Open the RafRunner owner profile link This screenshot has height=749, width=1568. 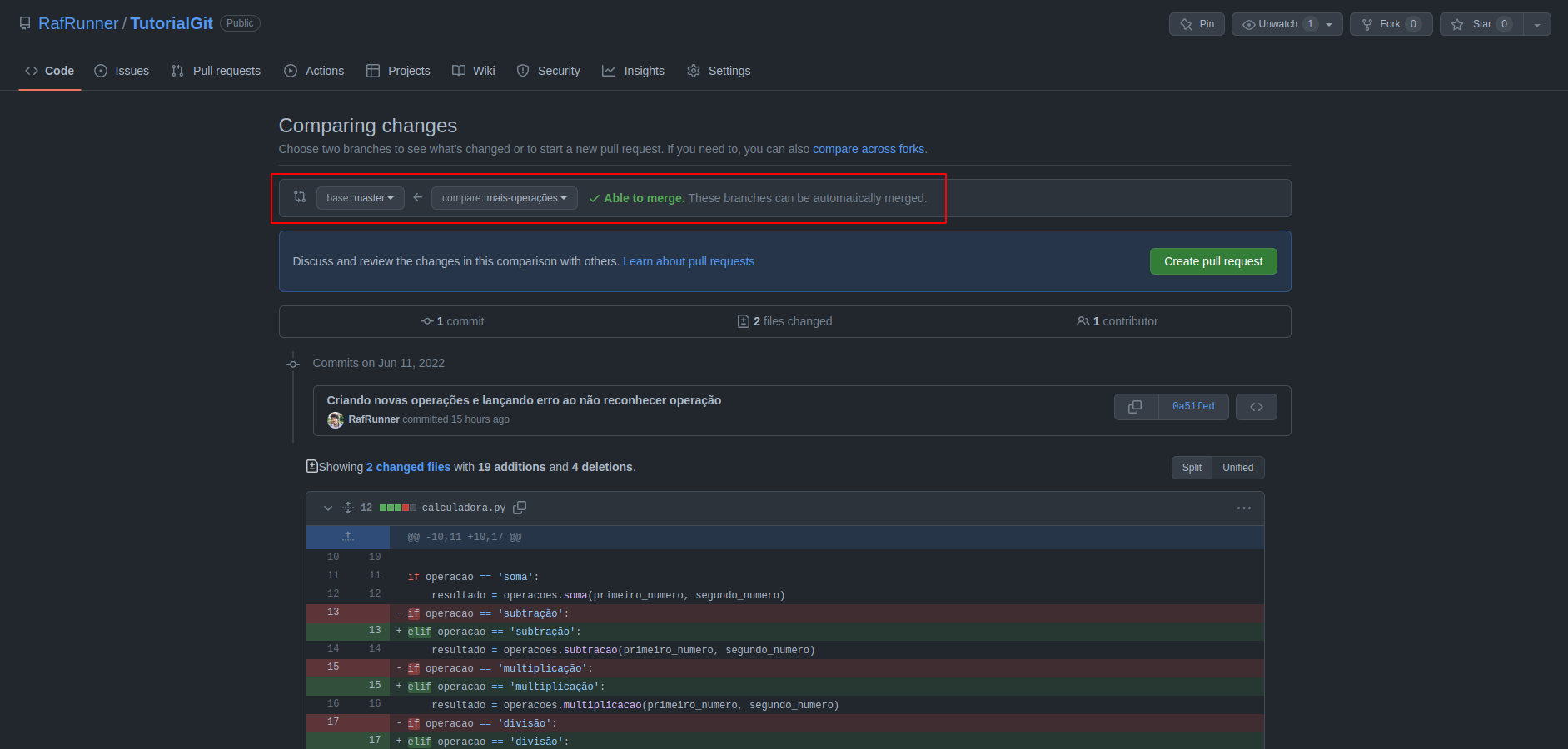point(78,23)
